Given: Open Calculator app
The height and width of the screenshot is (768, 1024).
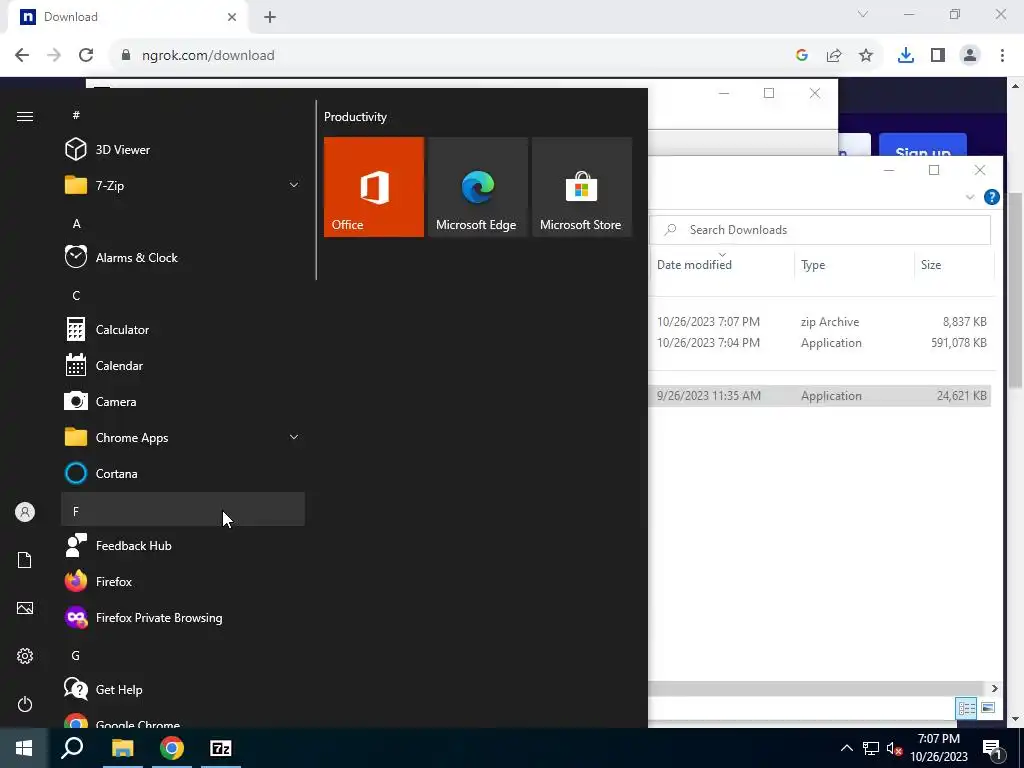Looking at the screenshot, I should (183, 330).
